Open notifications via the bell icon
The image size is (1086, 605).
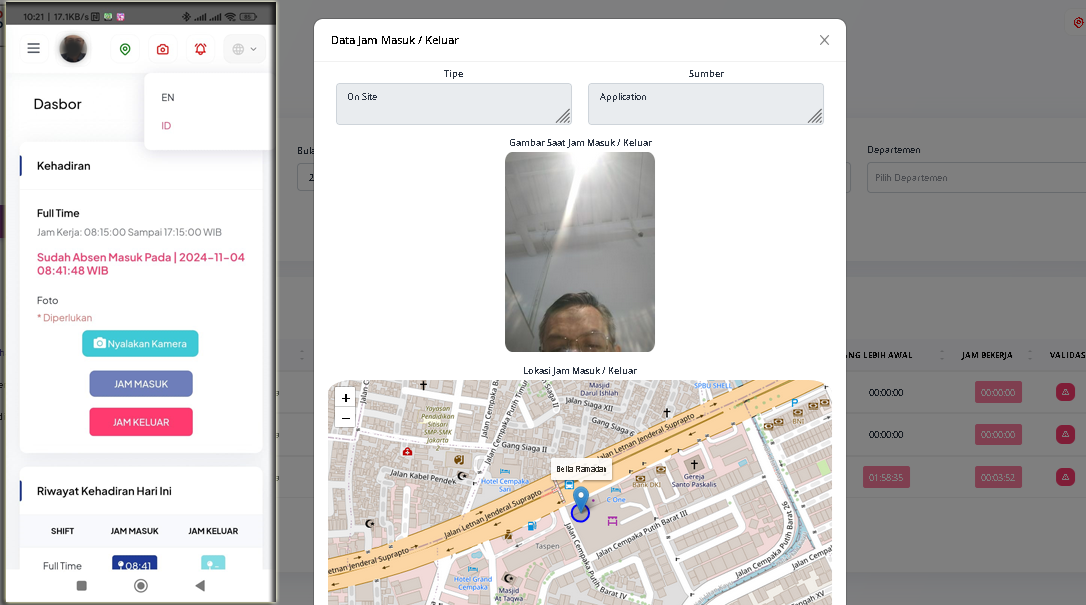click(x=200, y=48)
